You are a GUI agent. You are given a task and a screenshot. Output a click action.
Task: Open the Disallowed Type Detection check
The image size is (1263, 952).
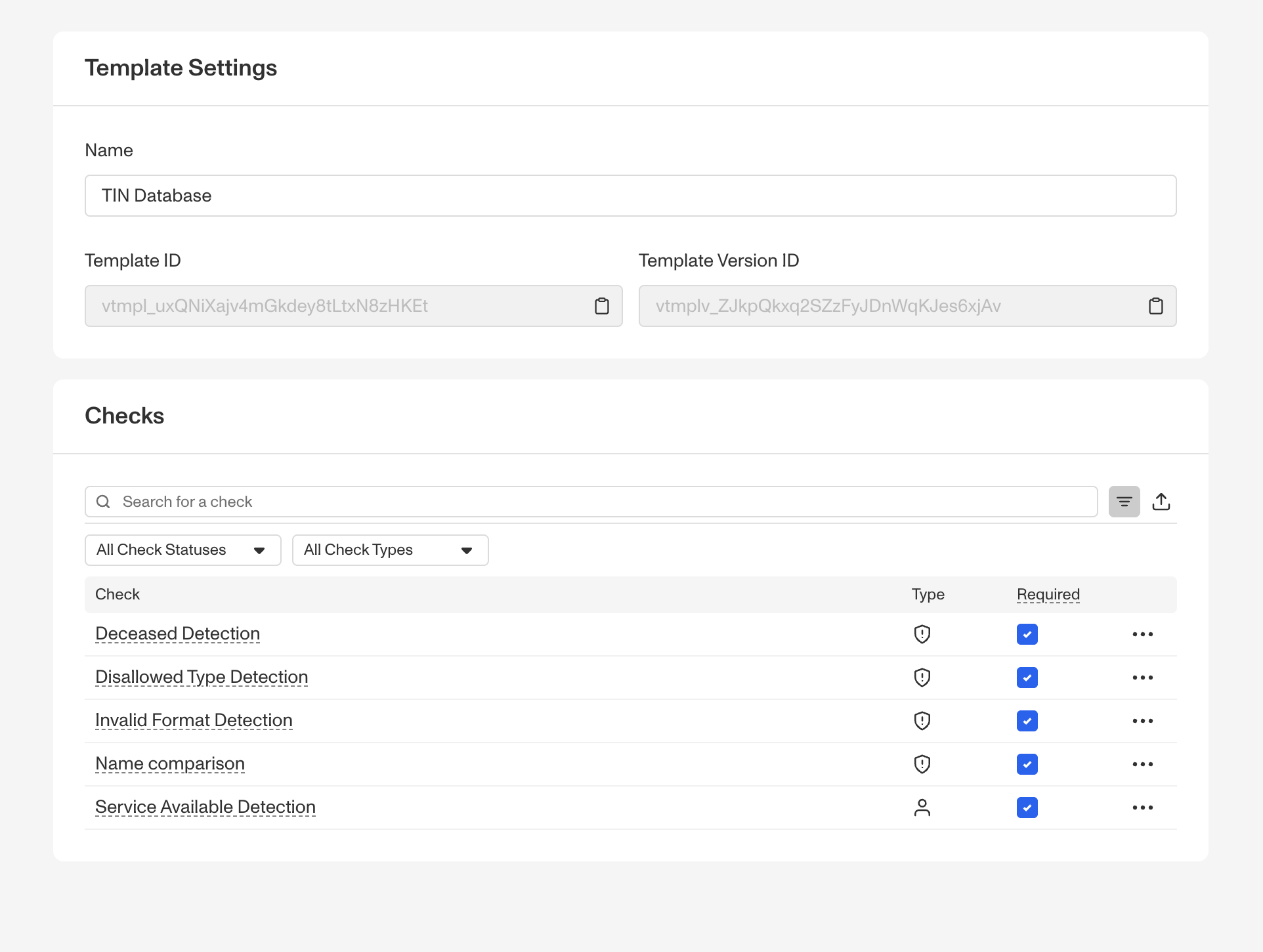[x=202, y=677]
